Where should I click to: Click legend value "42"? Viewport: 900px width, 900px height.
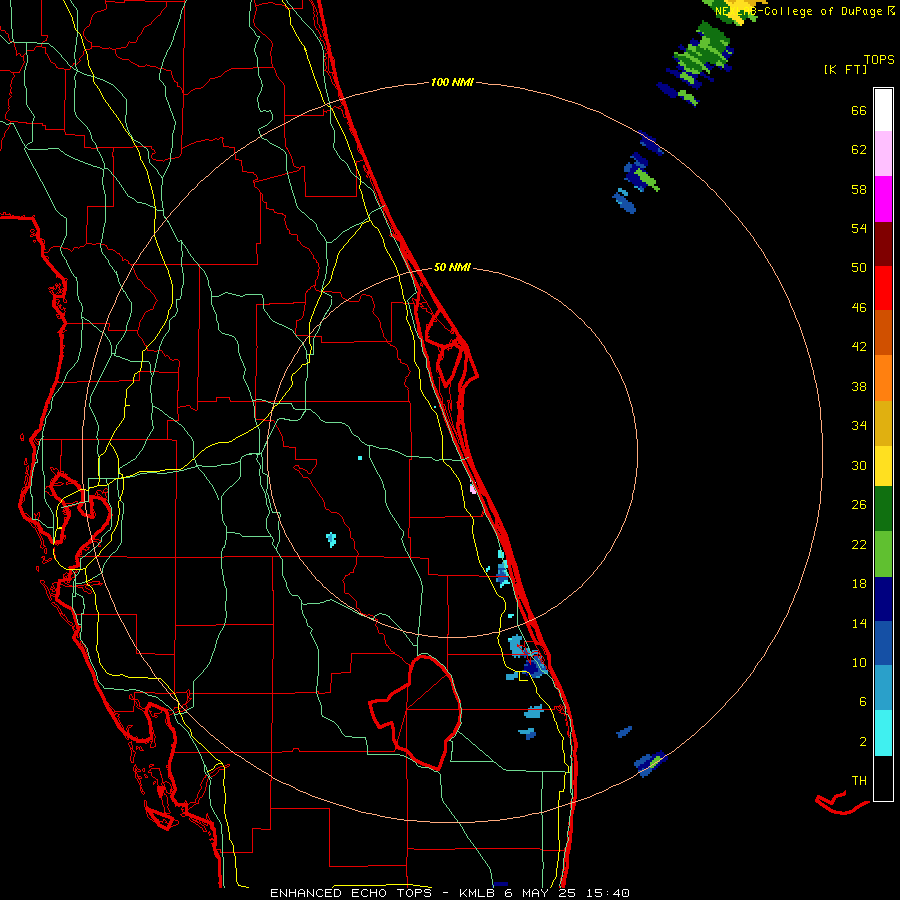pyautogui.click(x=859, y=347)
